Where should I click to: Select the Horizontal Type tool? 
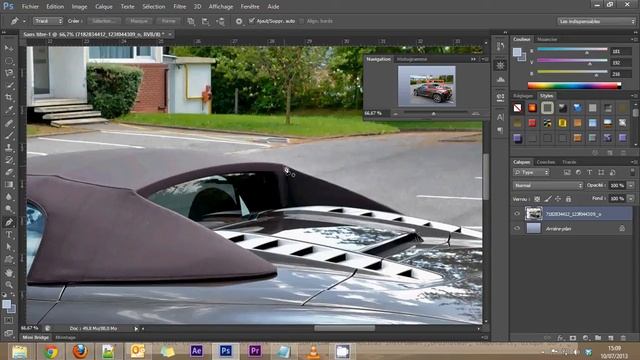coord(9,235)
